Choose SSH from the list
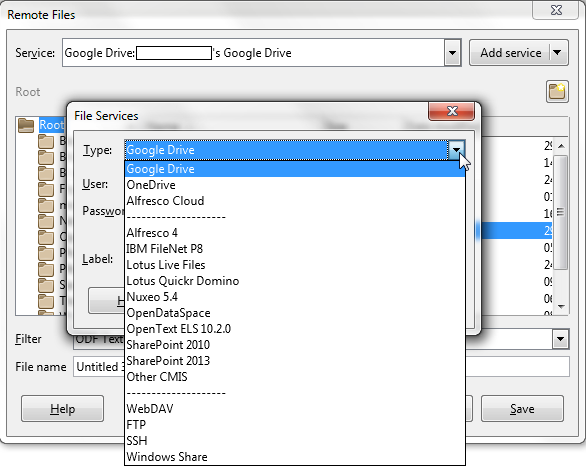Screen dimensions: 586x475 (294, 441)
